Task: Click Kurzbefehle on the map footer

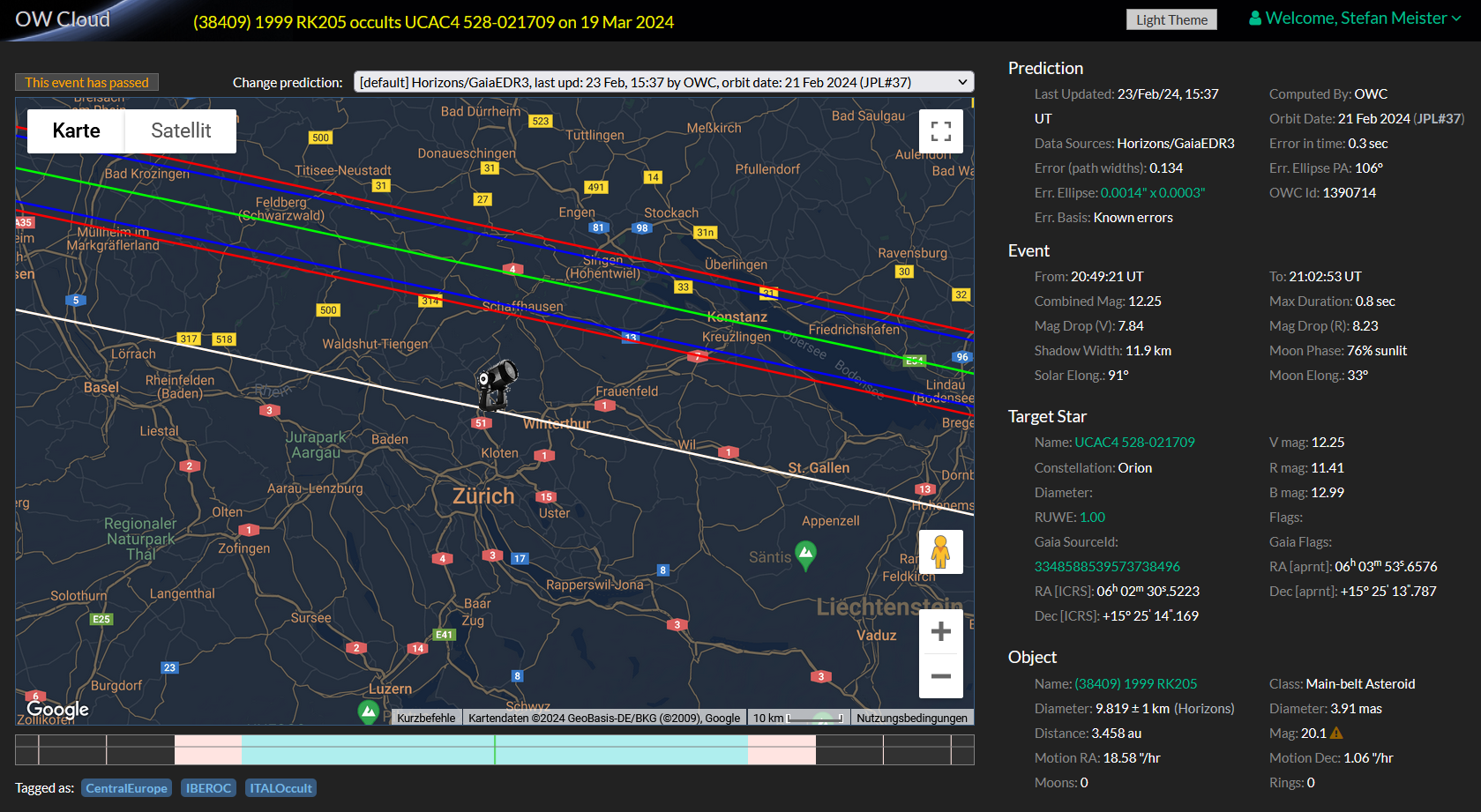Action: coord(426,718)
